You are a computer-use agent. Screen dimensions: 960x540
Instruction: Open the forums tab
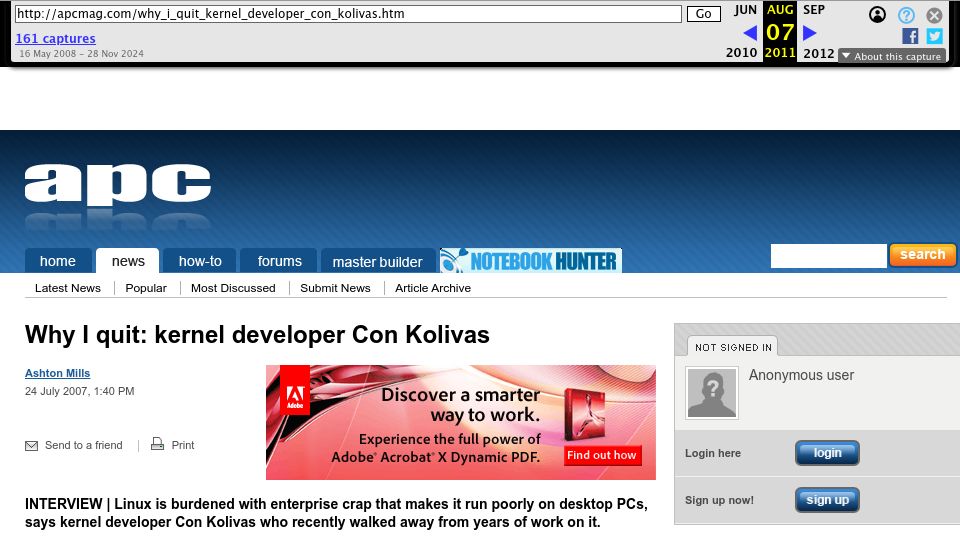coord(279,261)
